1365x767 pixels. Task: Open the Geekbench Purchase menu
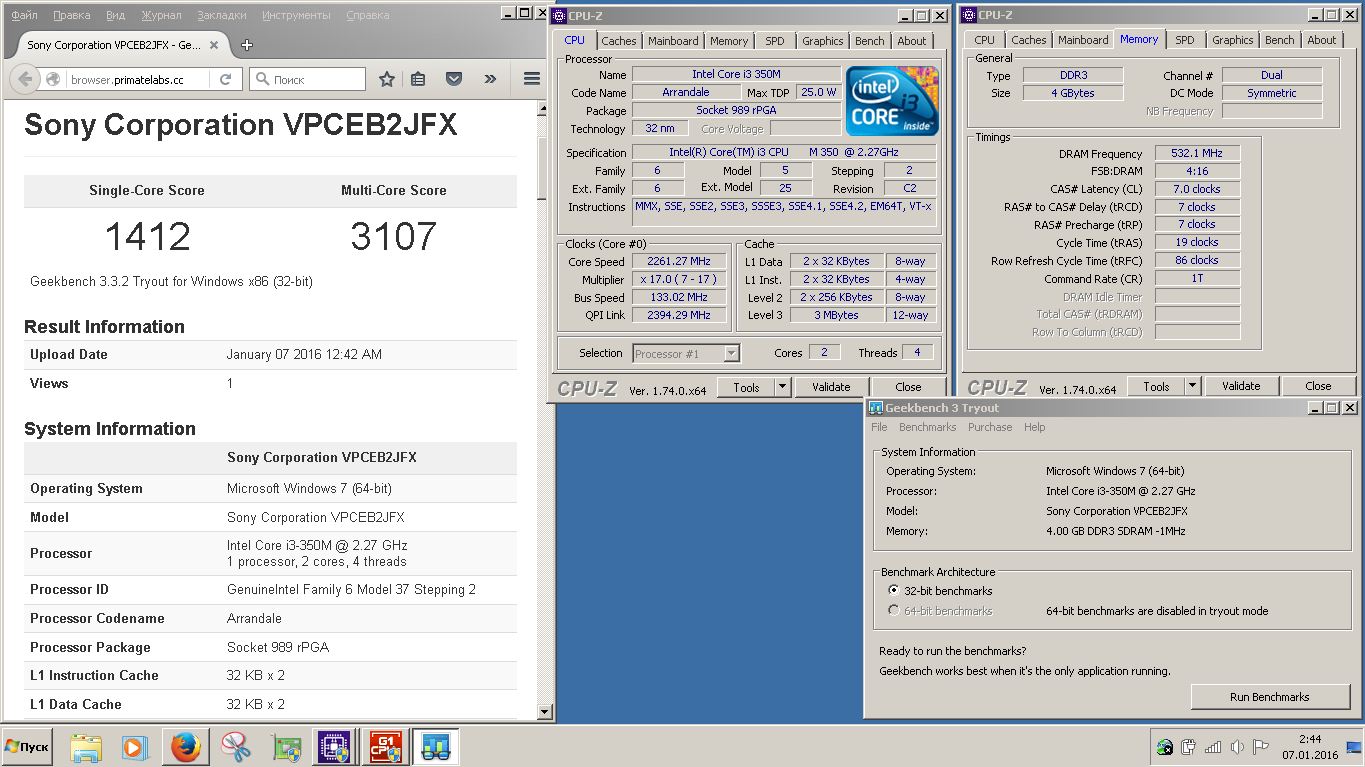[990, 427]
